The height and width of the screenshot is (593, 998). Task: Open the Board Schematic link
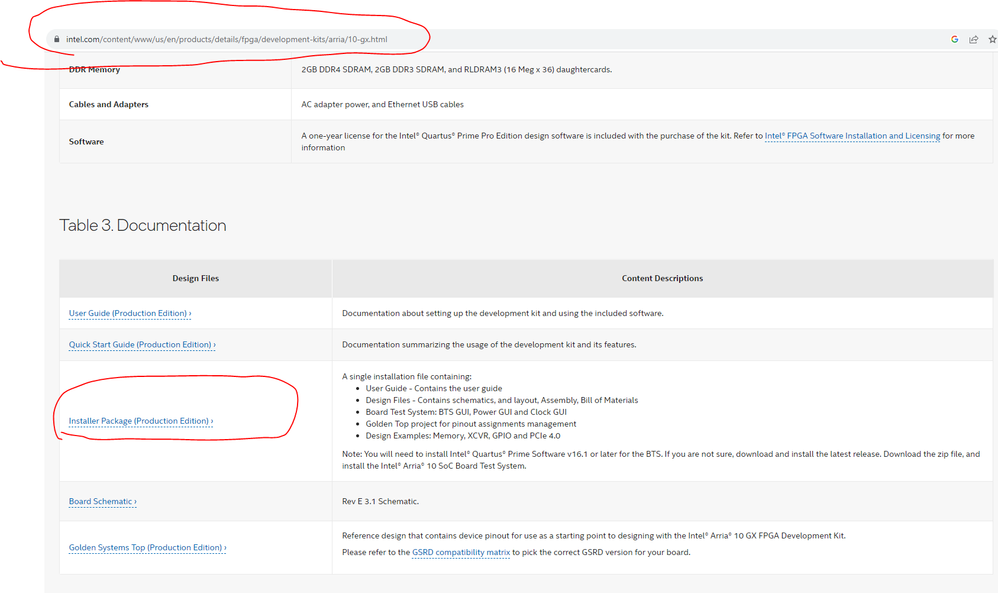(102, 501)
